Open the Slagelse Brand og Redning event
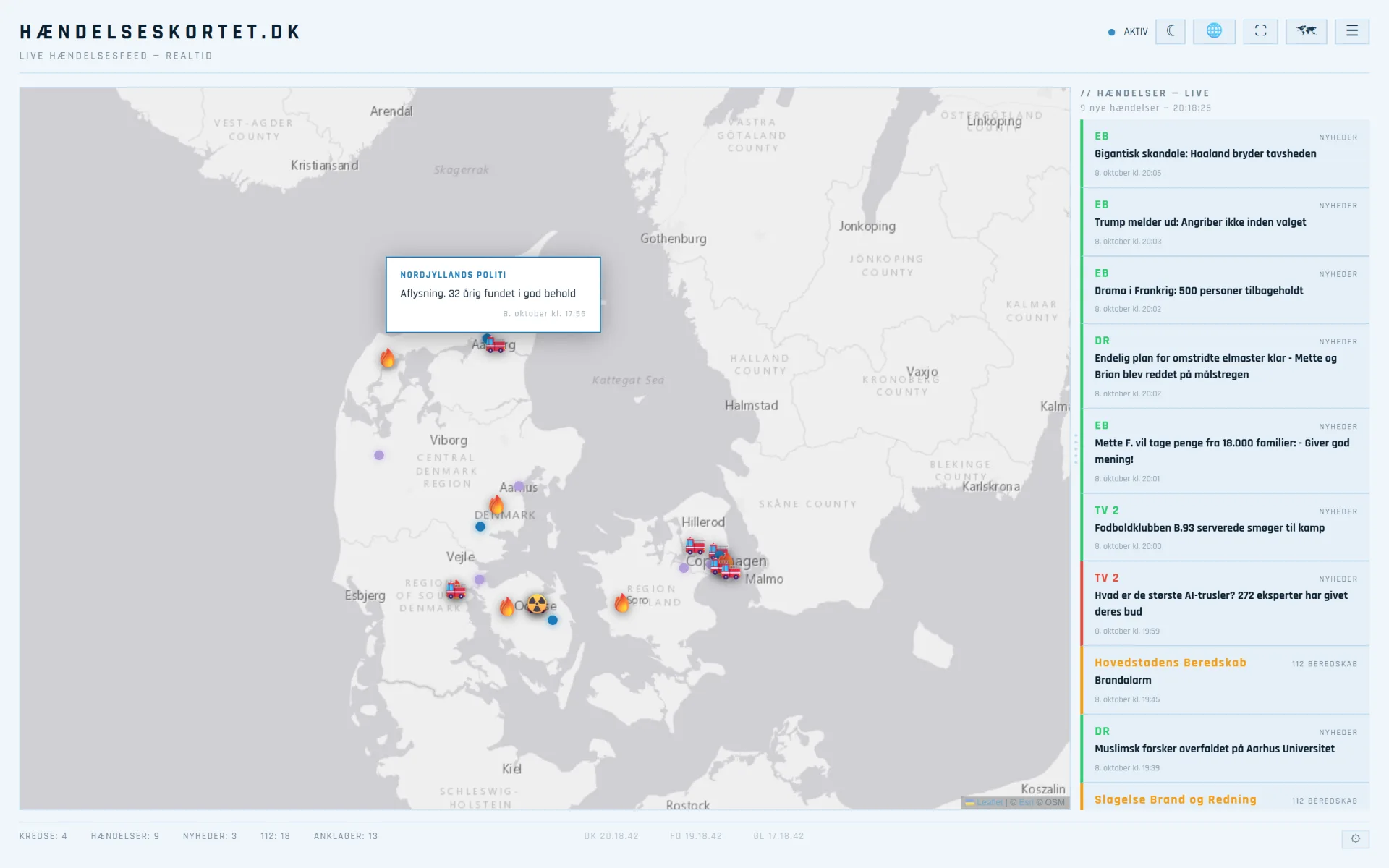 pos(1225,796)
